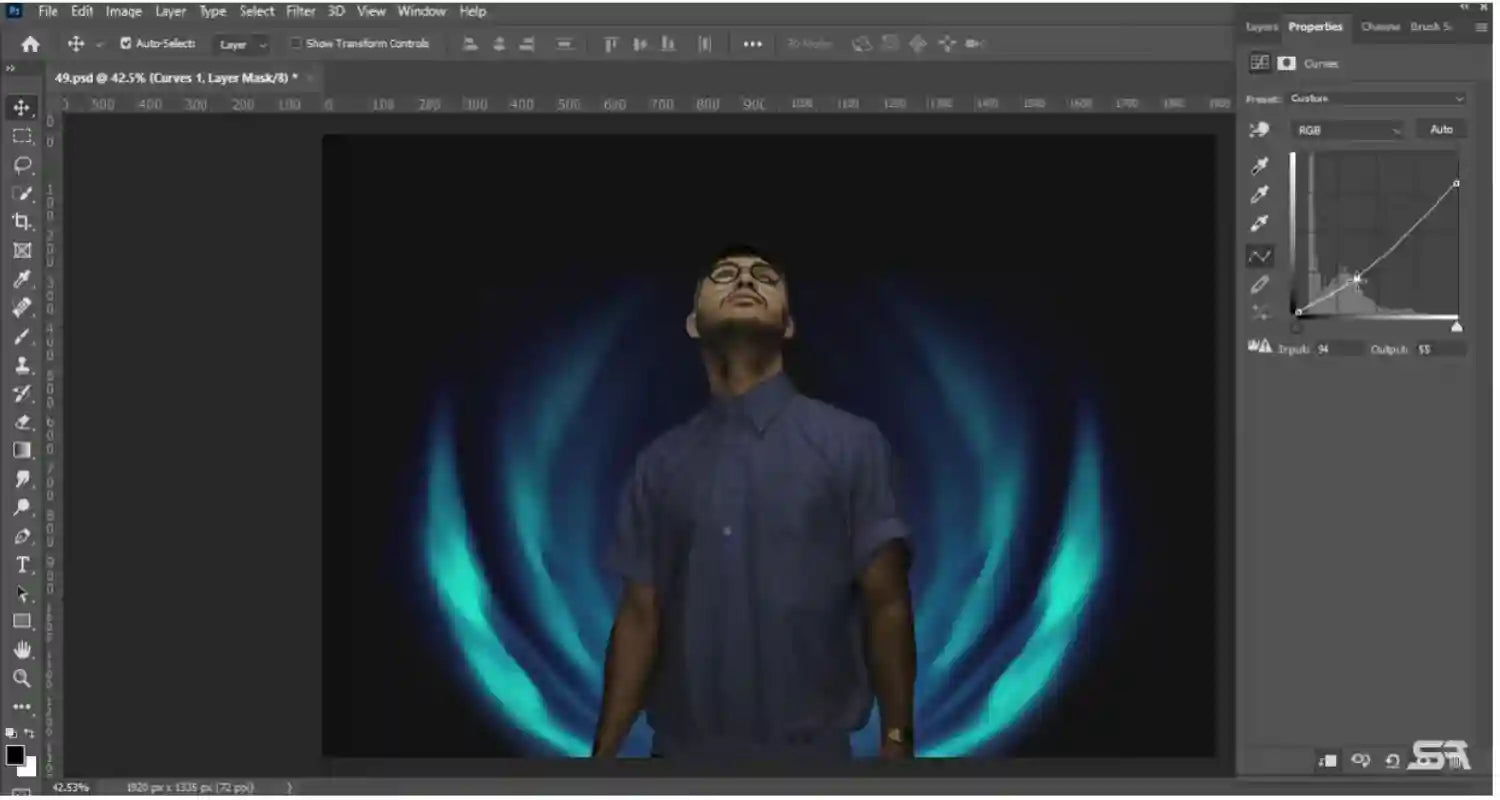Select the Pen tool
Viewport: 1500px width, 800px height.
tap(22, 536)
